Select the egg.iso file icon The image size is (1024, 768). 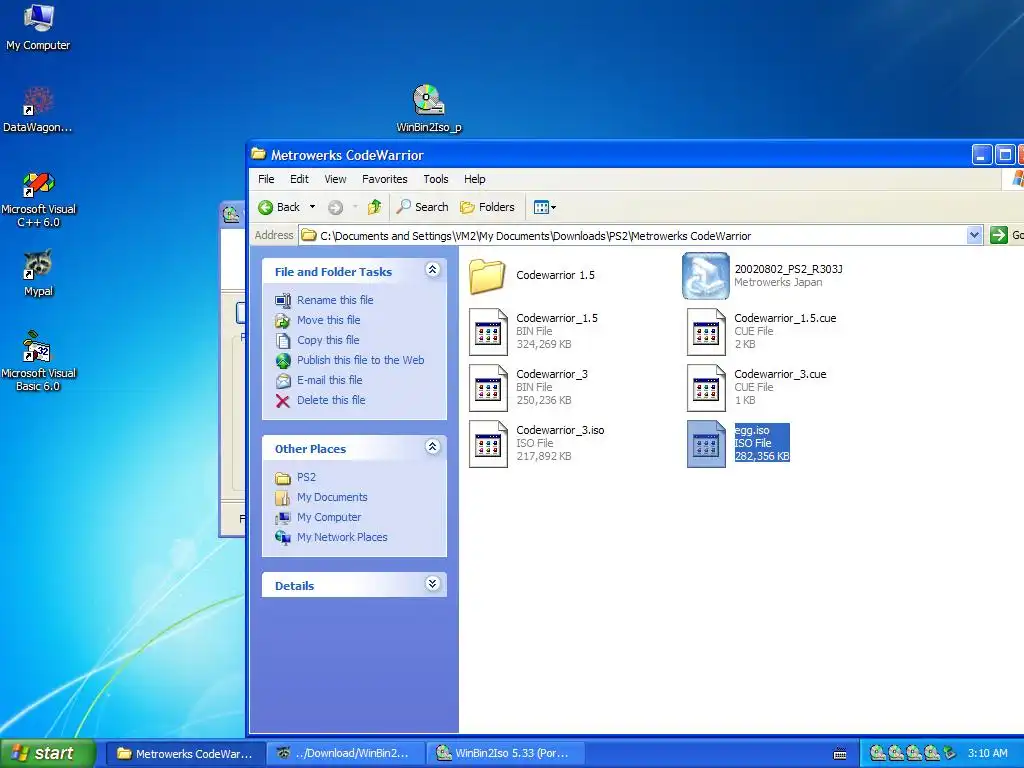(706, 444)
